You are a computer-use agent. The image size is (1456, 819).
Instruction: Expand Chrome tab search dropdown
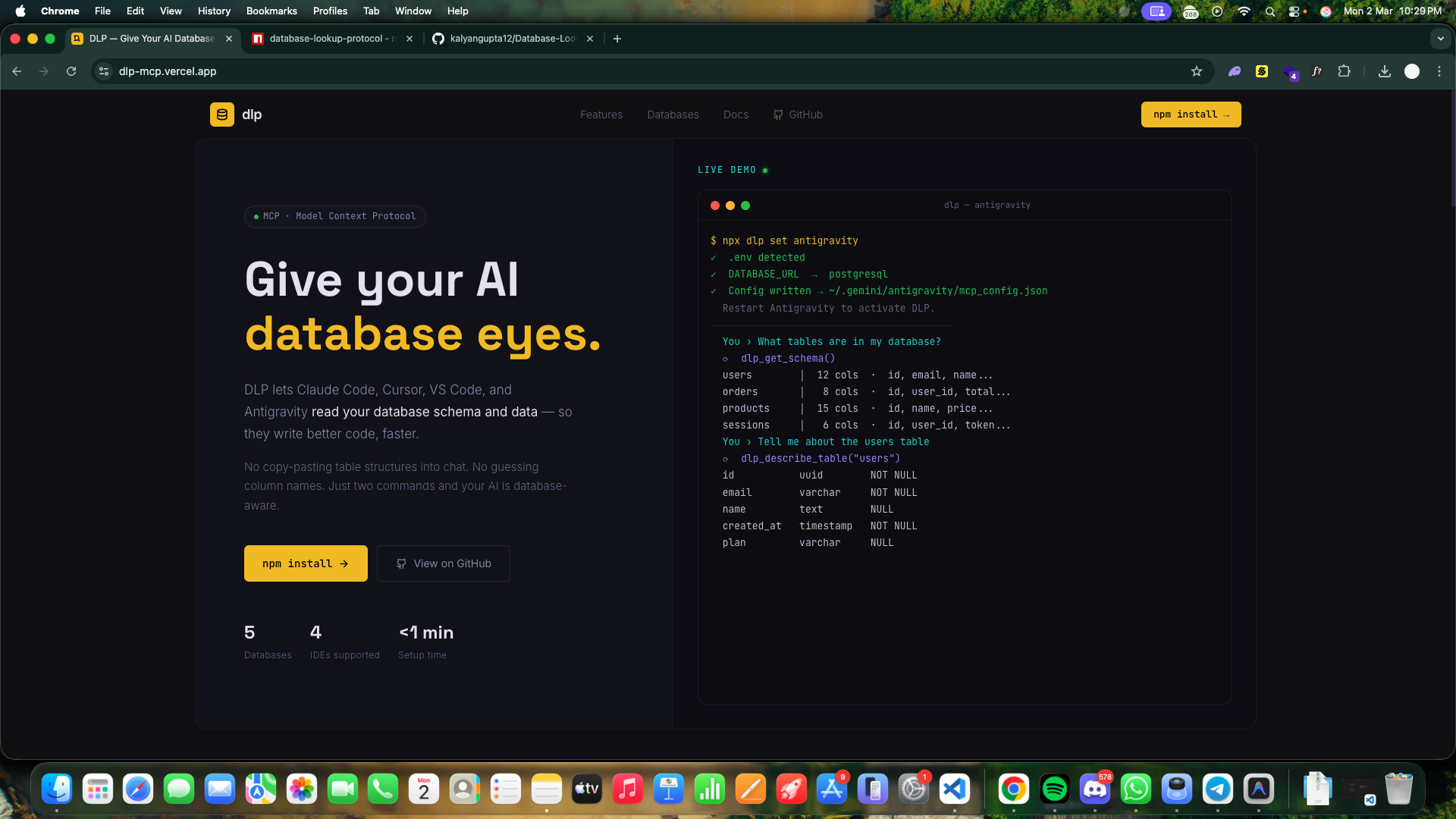pos(1440,39)
